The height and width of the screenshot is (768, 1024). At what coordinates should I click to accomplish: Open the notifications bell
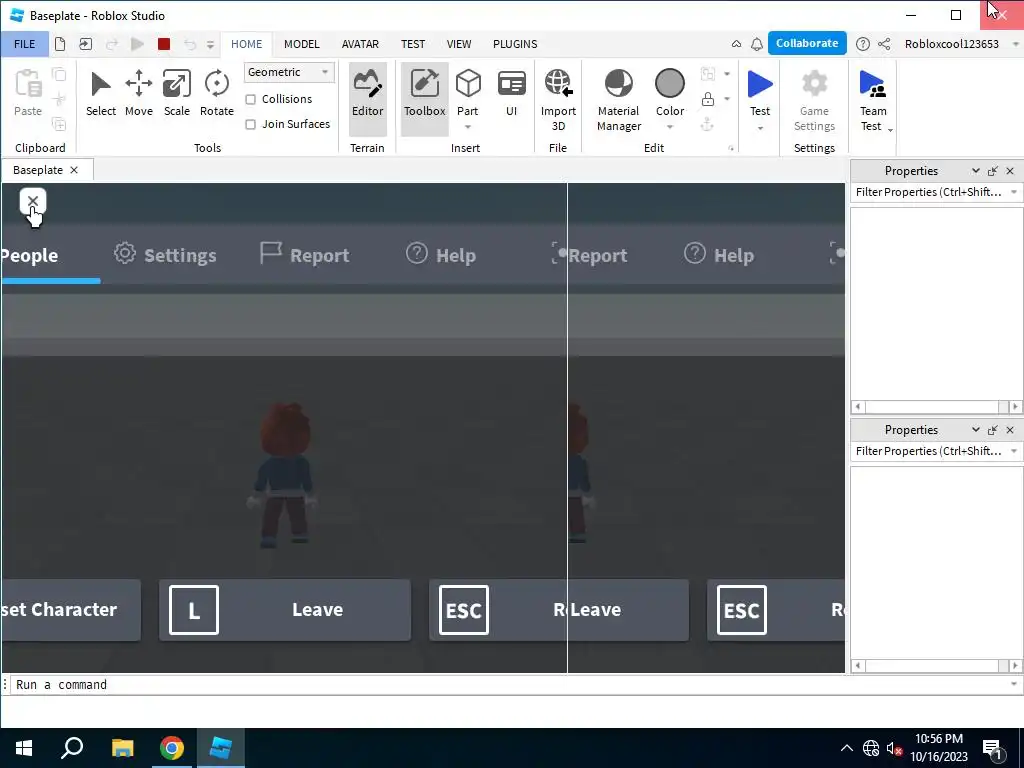coord(757,44)
